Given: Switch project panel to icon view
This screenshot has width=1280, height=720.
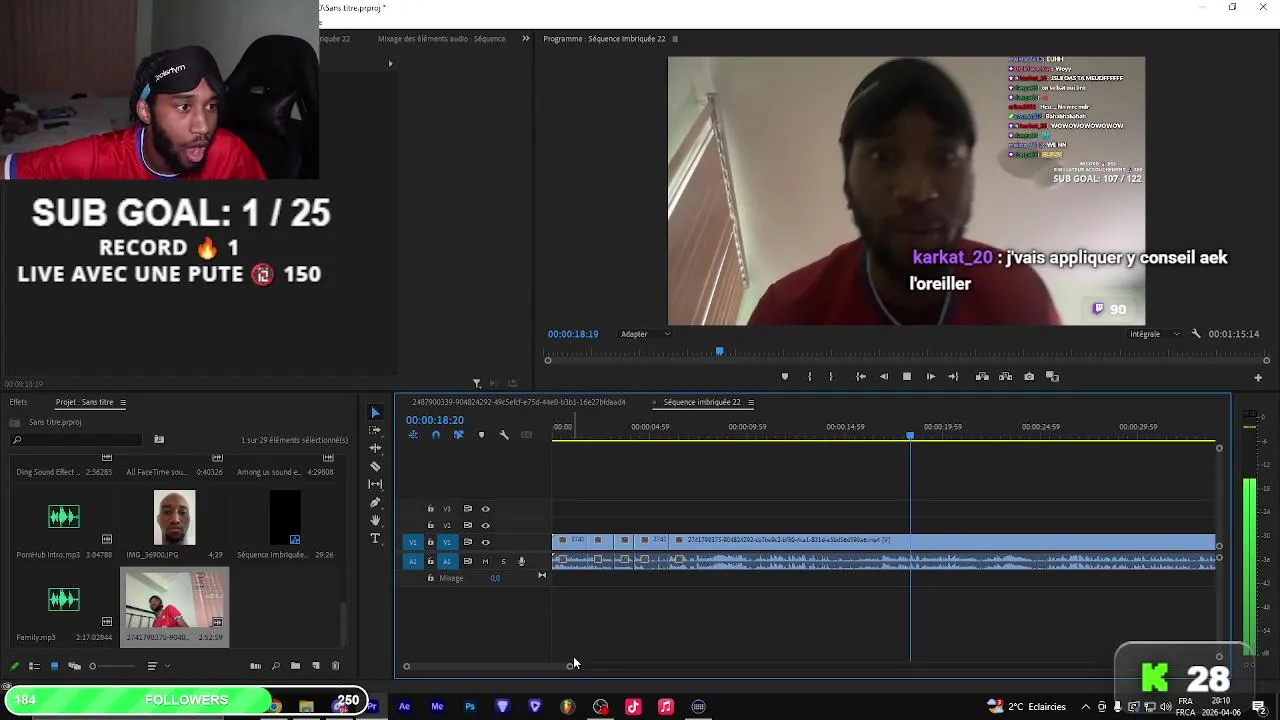Looking at the screenshot, I should [54, 666].
